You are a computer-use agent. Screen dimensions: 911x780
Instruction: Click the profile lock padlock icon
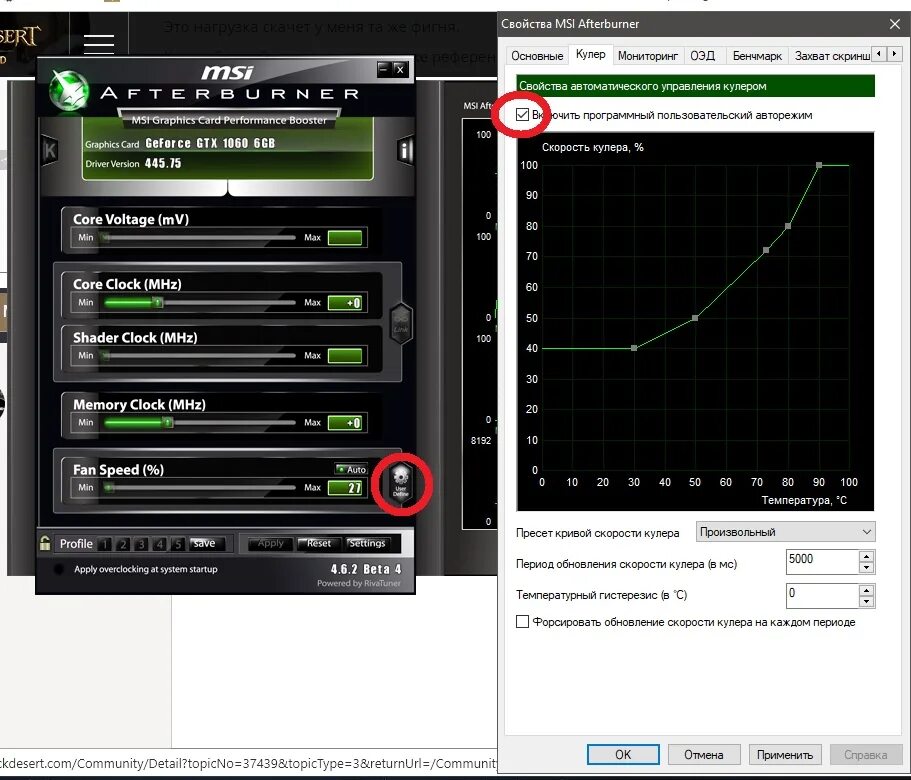[45, 543]
